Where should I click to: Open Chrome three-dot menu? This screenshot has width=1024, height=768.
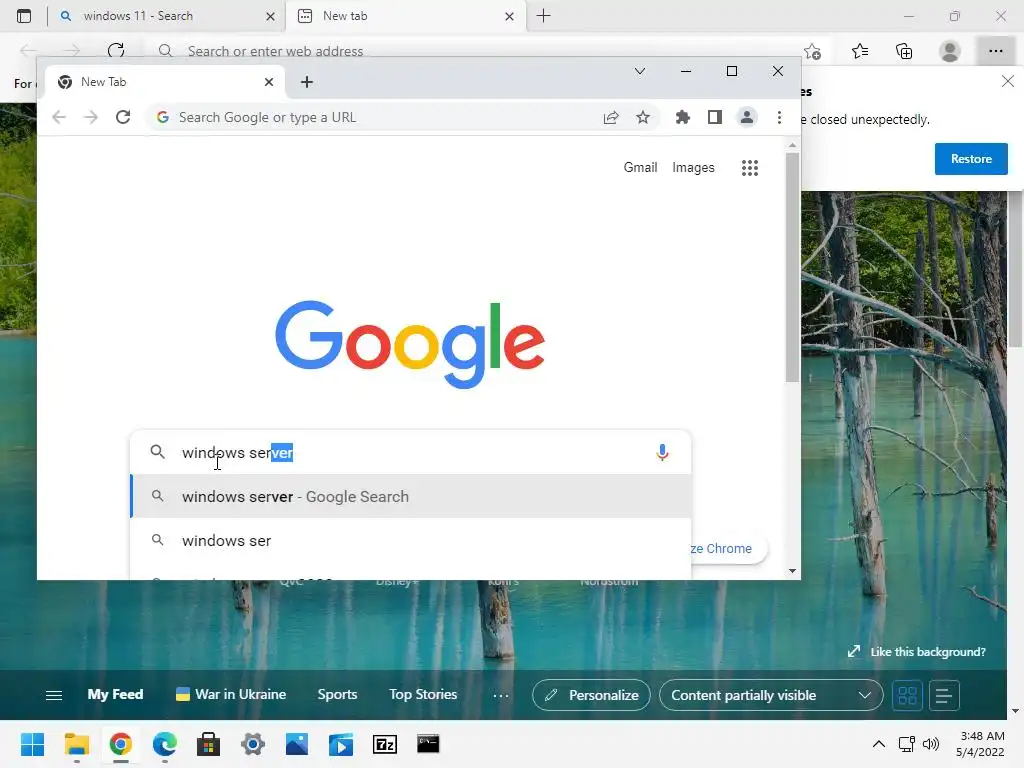779,117
